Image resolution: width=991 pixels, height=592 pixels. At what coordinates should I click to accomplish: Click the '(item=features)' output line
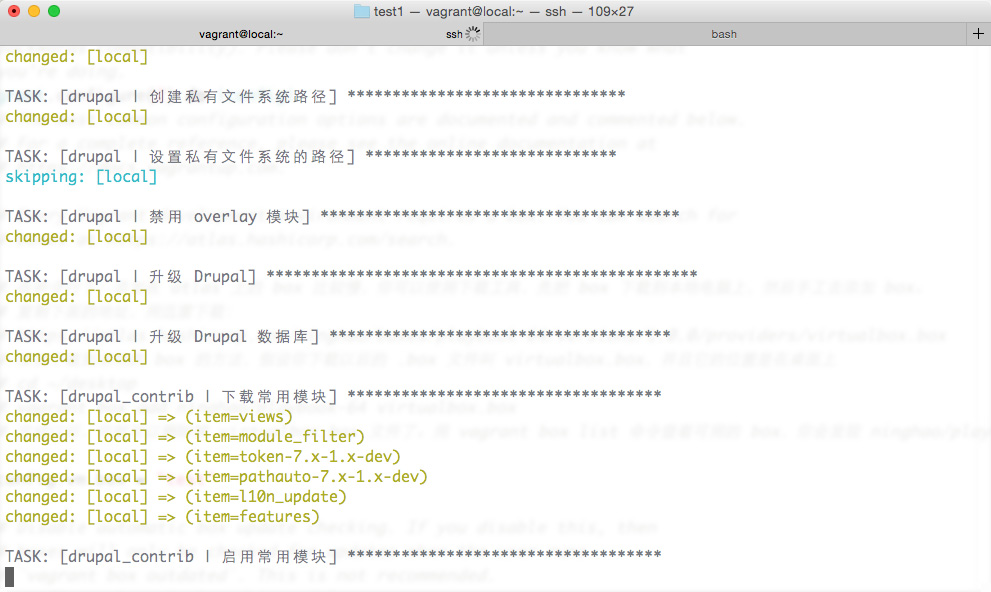(x=162, y=516)
